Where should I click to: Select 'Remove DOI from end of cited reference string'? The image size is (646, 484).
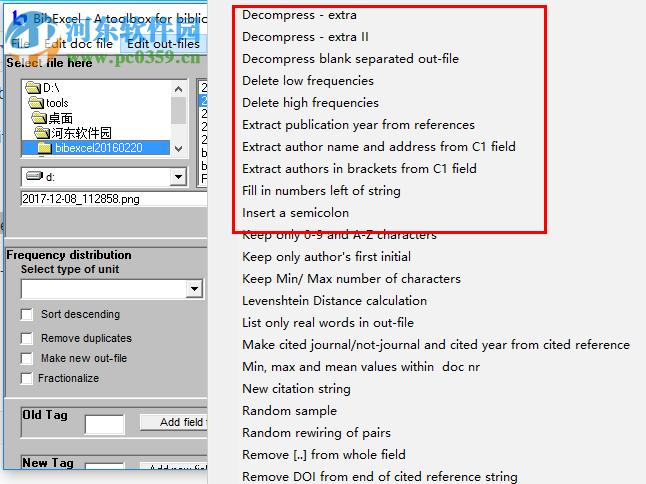pos(380,477)
